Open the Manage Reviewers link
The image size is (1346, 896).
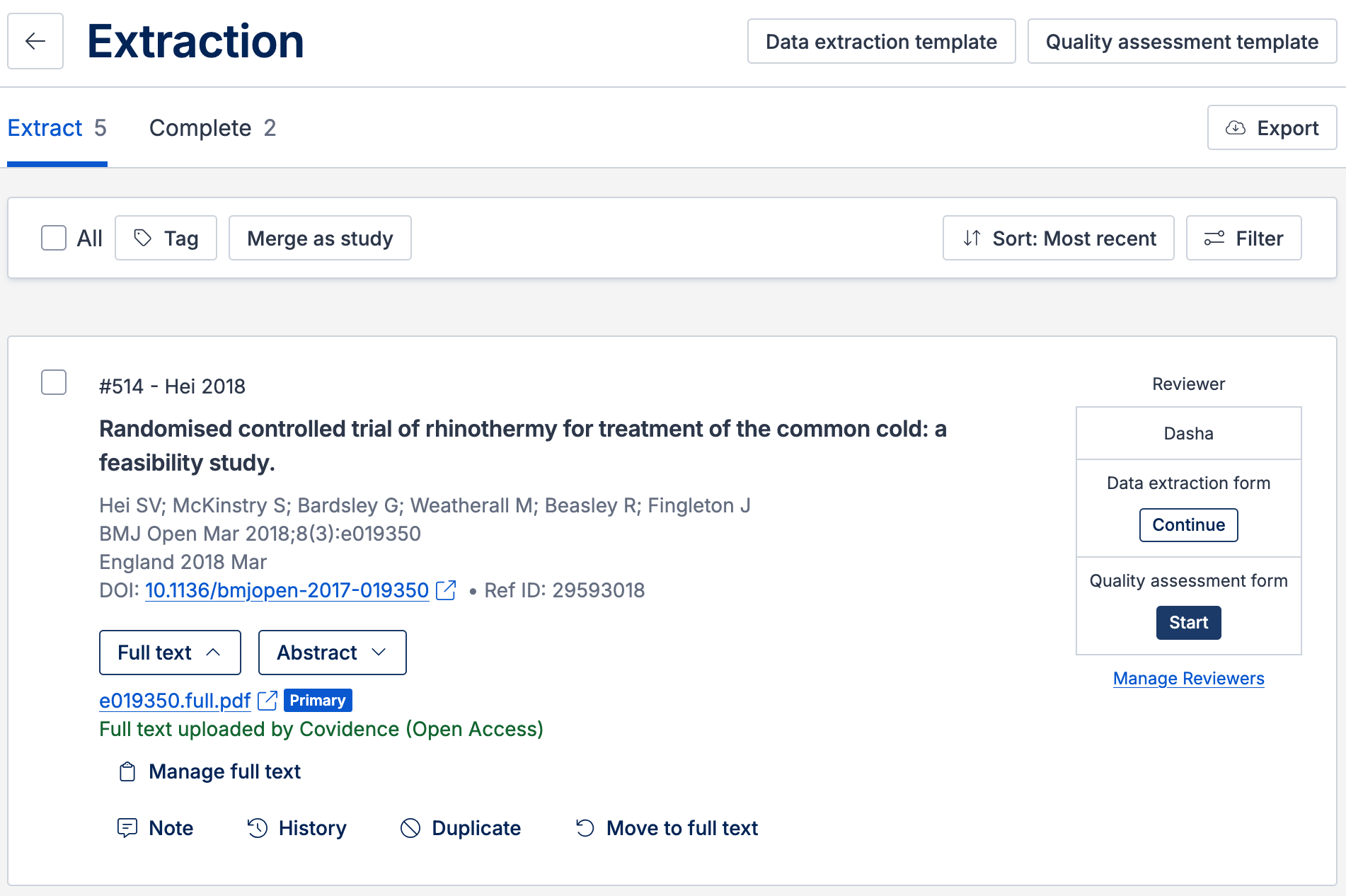pyautogui.click(x=1188, y=679)
